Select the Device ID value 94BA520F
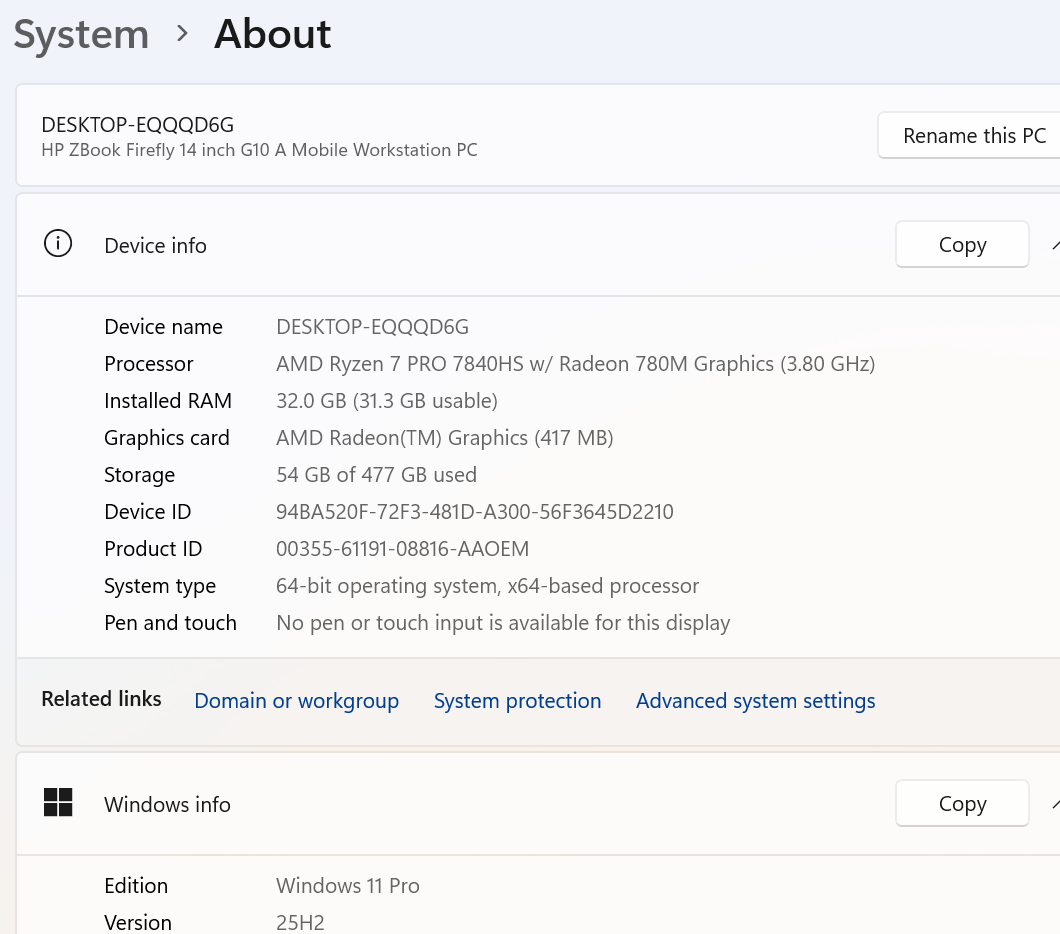 click(x=475, y=512)
